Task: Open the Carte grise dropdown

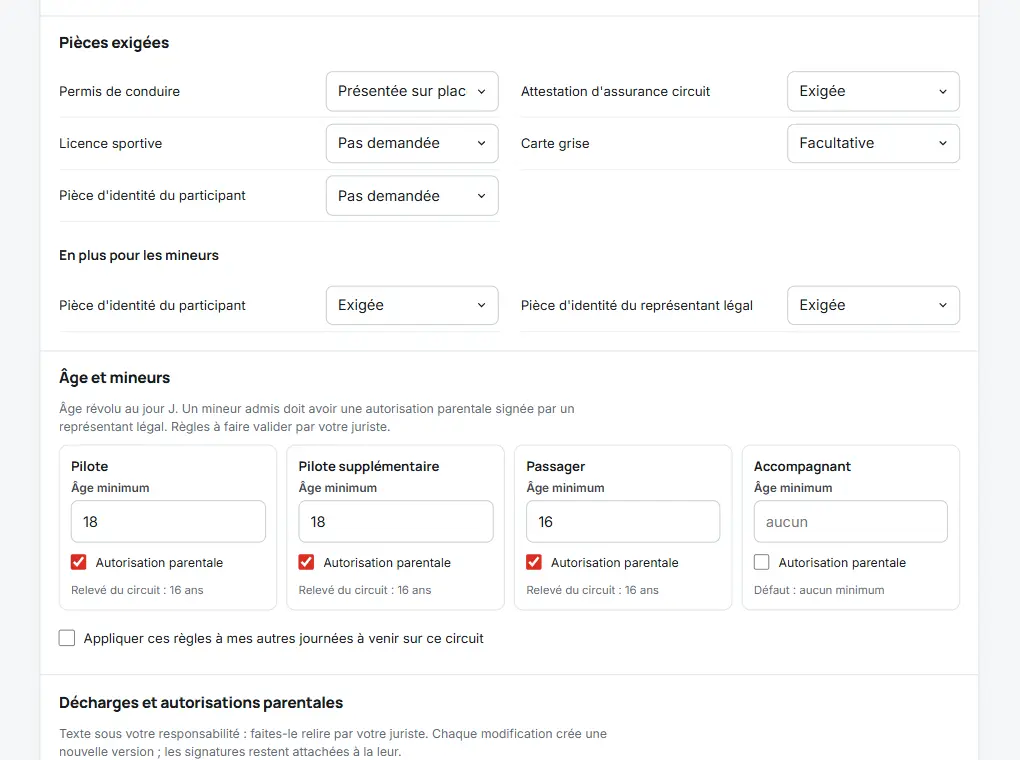Action: point(873,143)
